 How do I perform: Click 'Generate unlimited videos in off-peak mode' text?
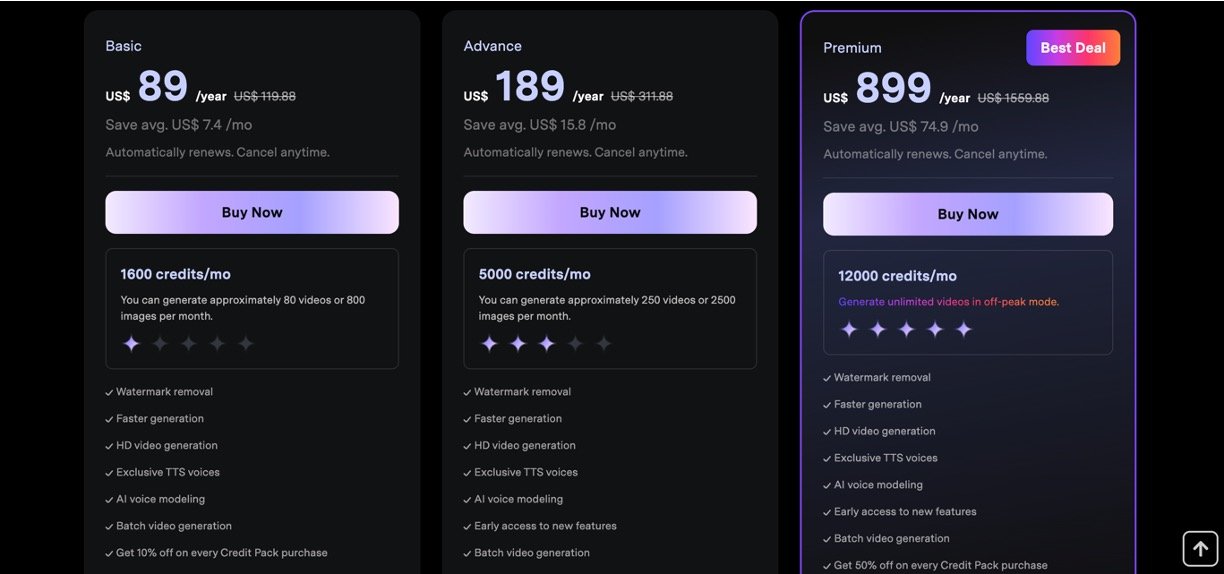pos(948,301)
